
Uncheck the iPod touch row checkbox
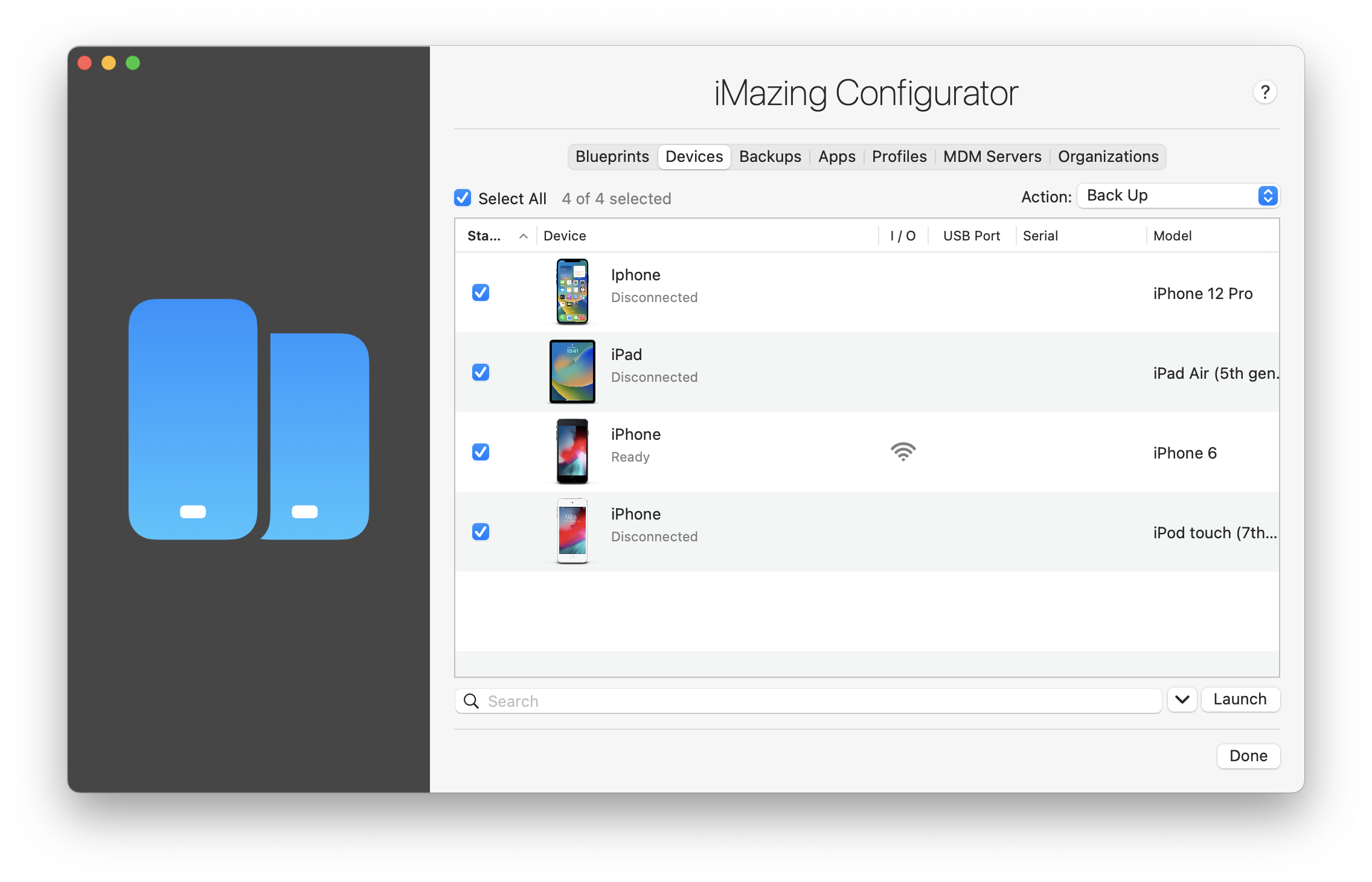(x=481, y=532)
